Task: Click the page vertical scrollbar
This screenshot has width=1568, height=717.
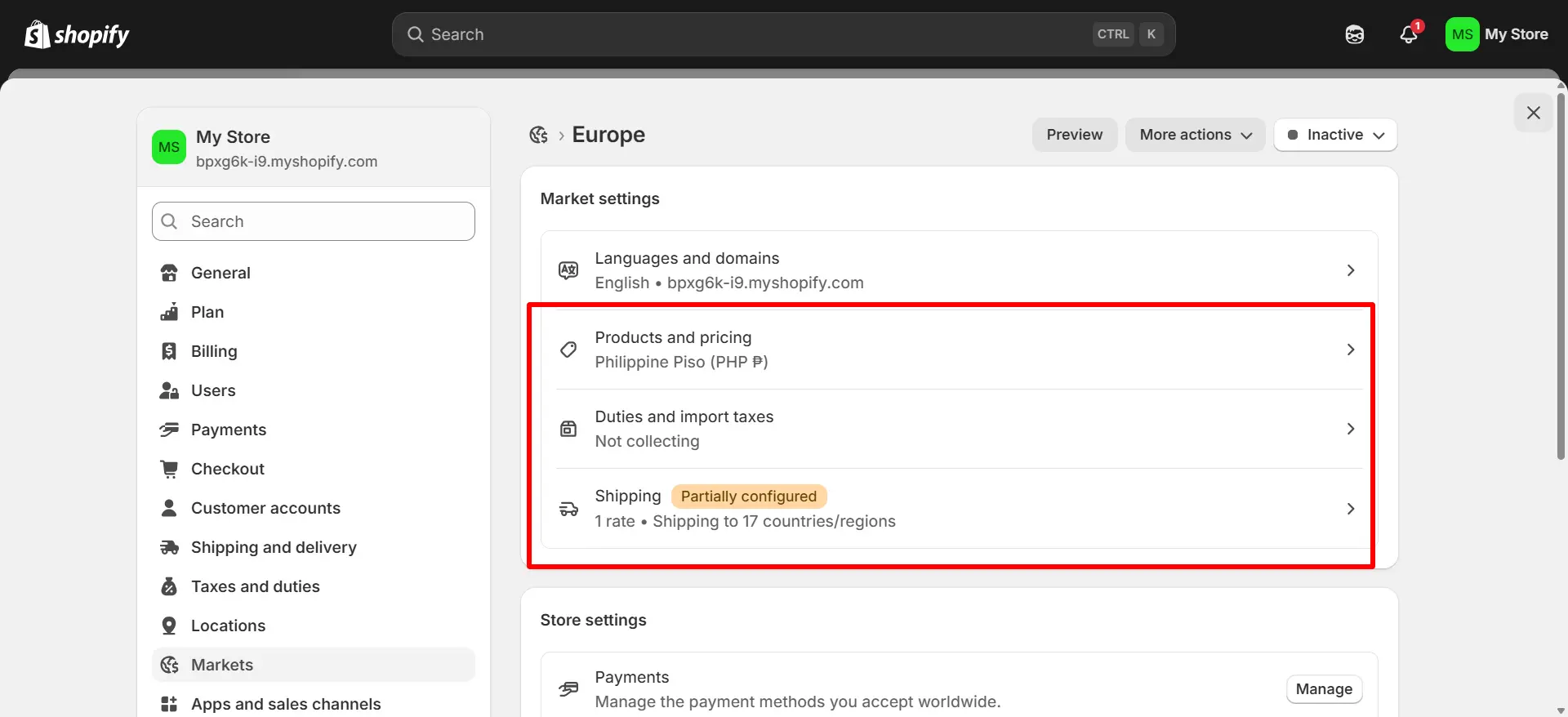Action: [x=1561, y=275]
